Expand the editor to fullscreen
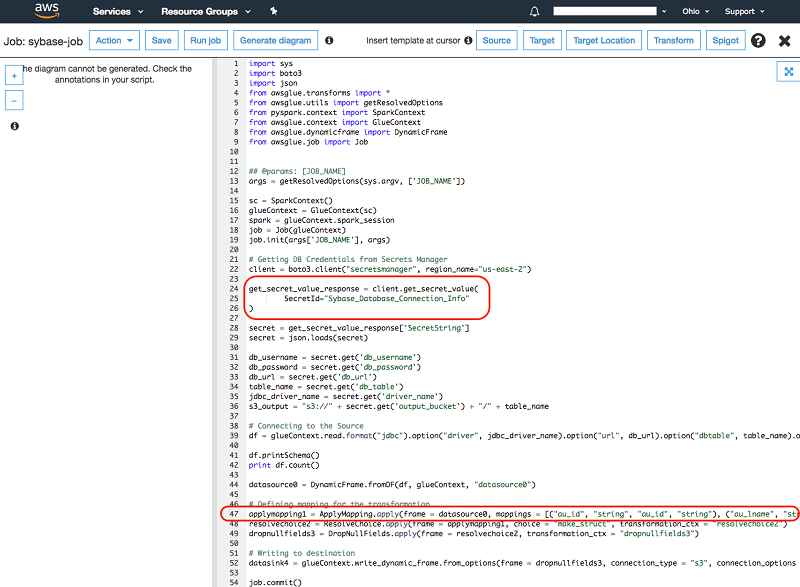Screen dimensions: 800x587 (788, 72)
